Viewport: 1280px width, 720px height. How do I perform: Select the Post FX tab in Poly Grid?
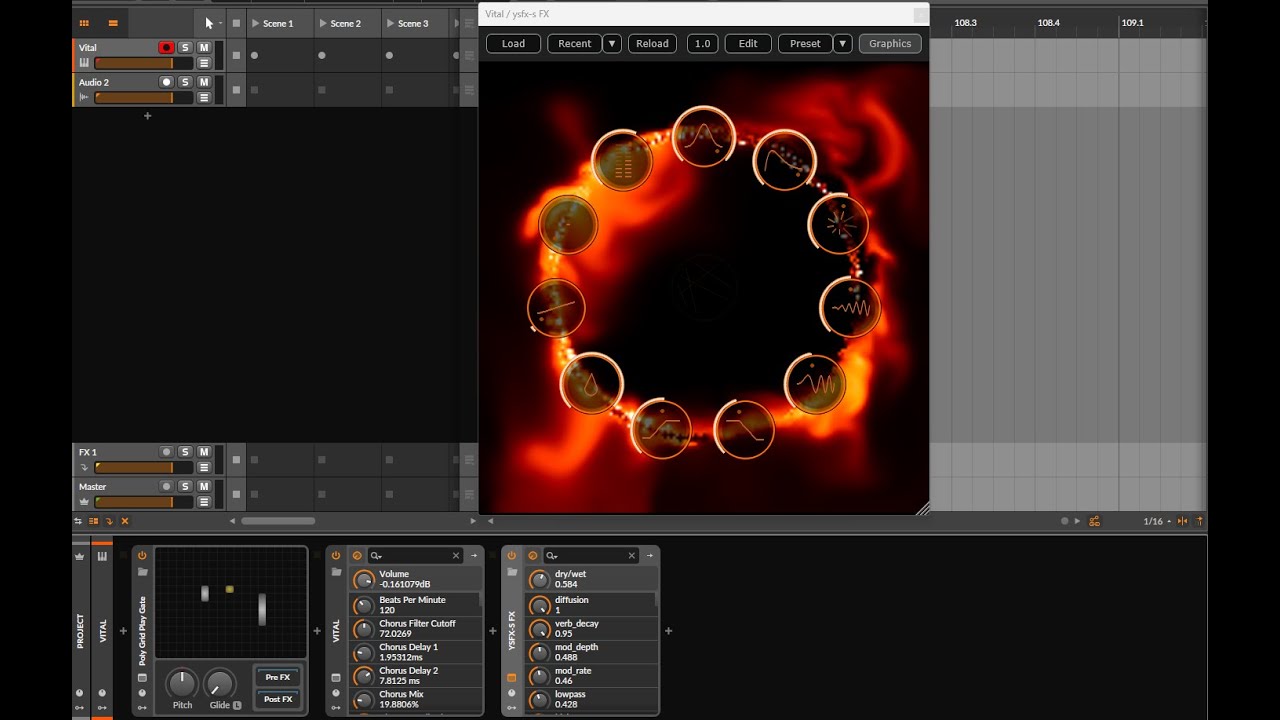(x=278, y=699)
